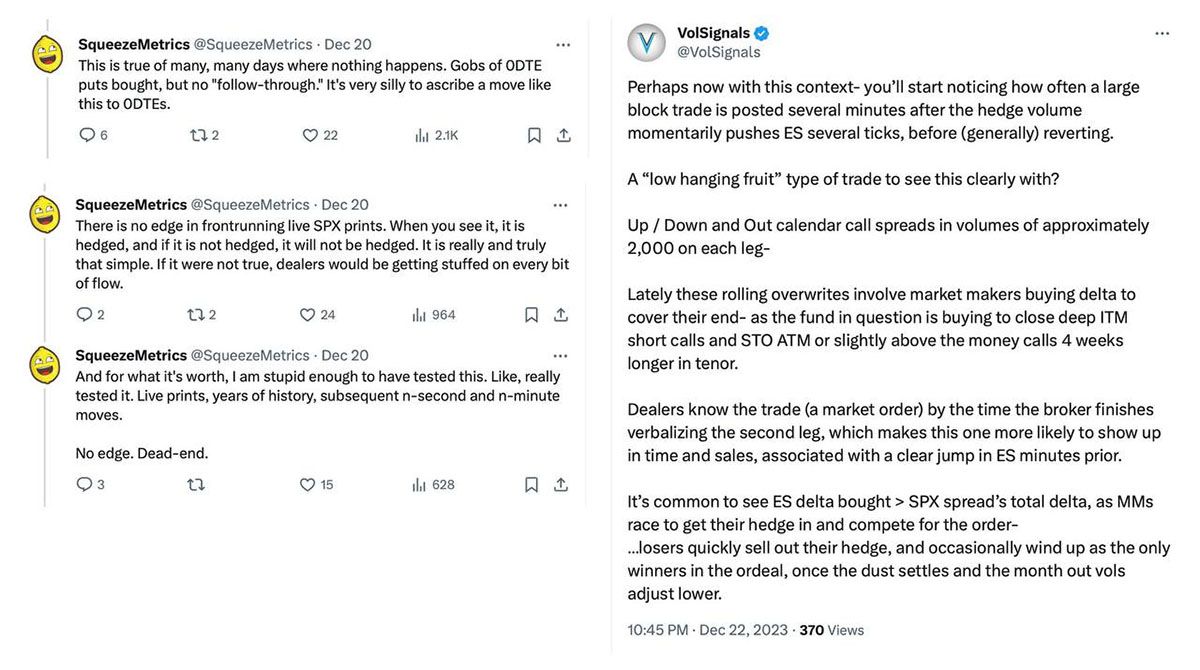
Task: Open more options menu on VolSignals tweet
Action: [1161, 33]
